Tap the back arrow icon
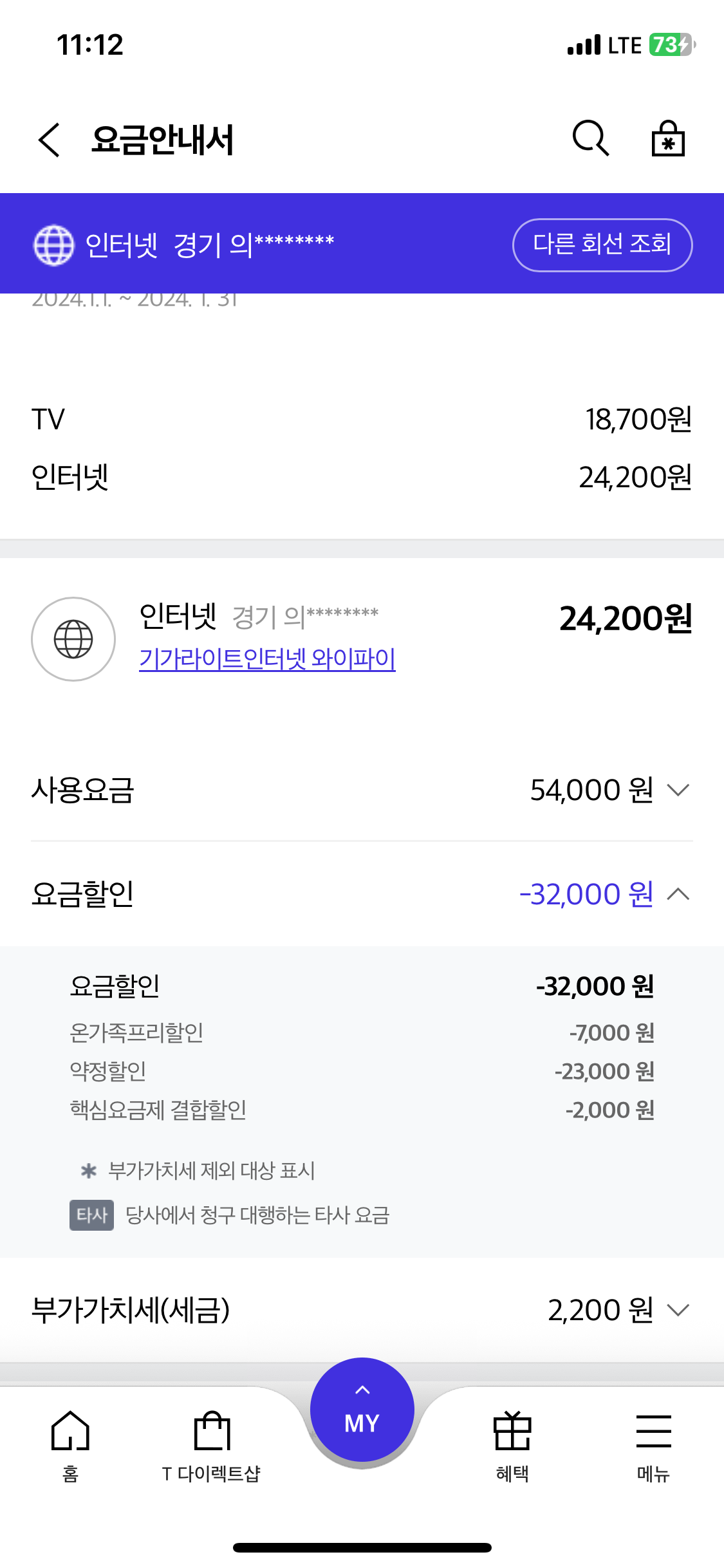Viewport: 724px width, 1568px height. [x=50, y=140]
